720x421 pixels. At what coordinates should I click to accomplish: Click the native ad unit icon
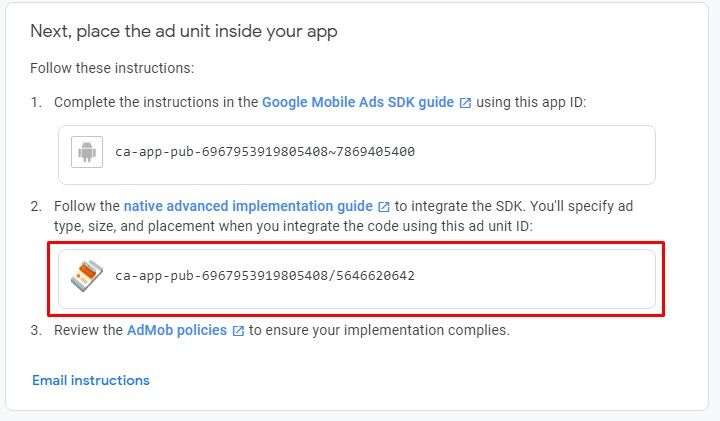pos(88,276)
